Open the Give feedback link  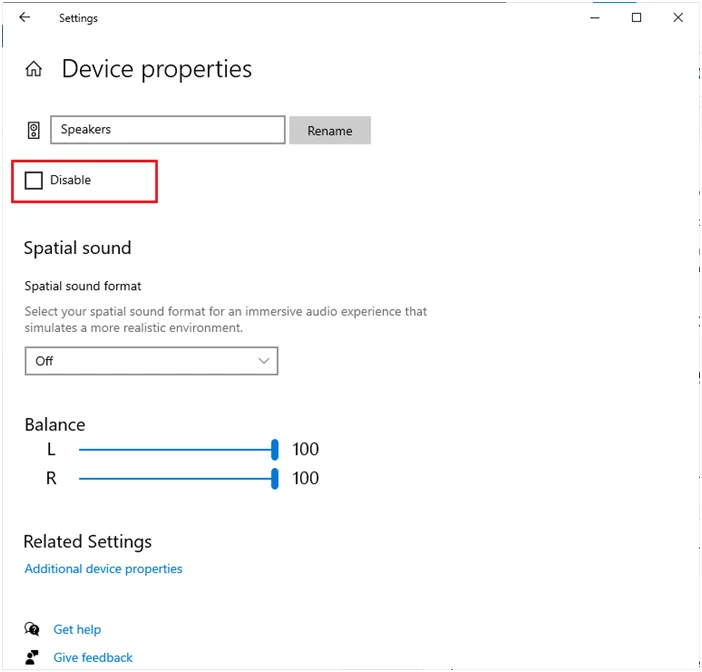(93, 657)
